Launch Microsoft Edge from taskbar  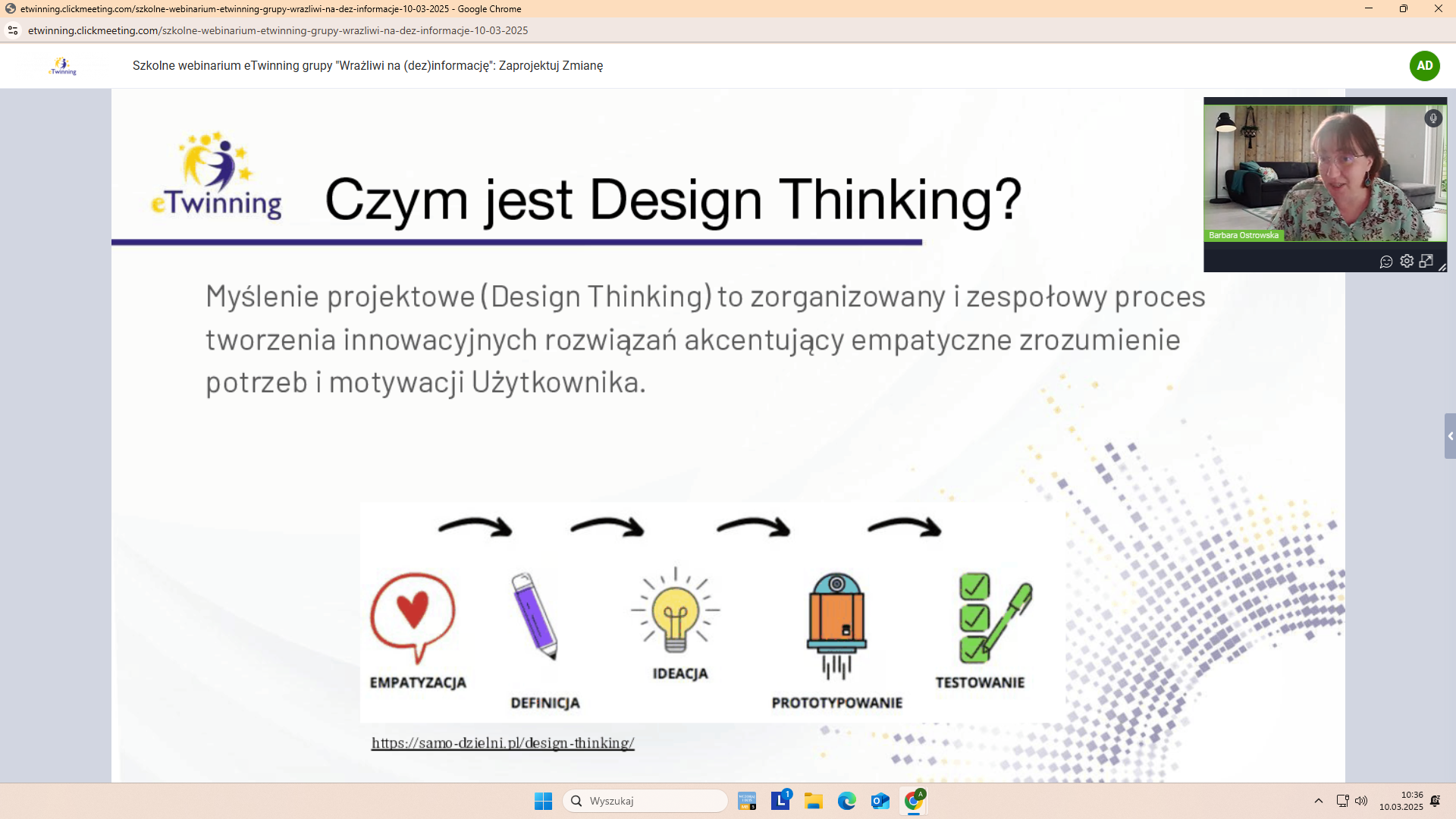[847, 801]
